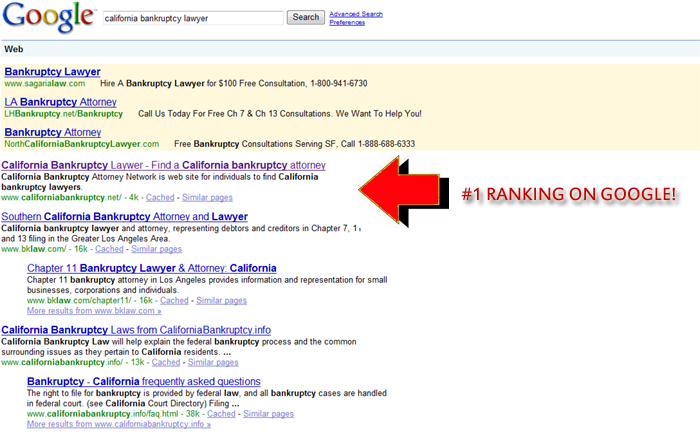Screen dimensions: 700x434
Task: Open Bankruptcy - California frequently asked questions result
Action: (143, 381)
